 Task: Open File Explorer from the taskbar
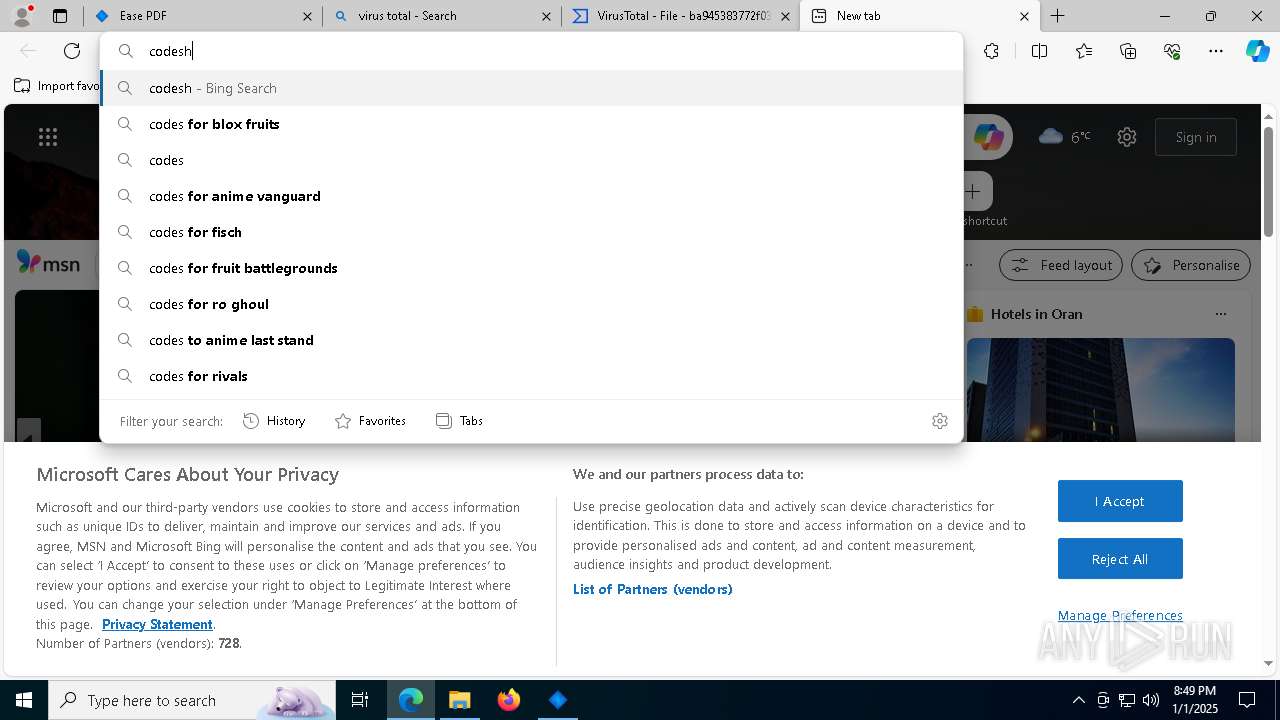459,700
